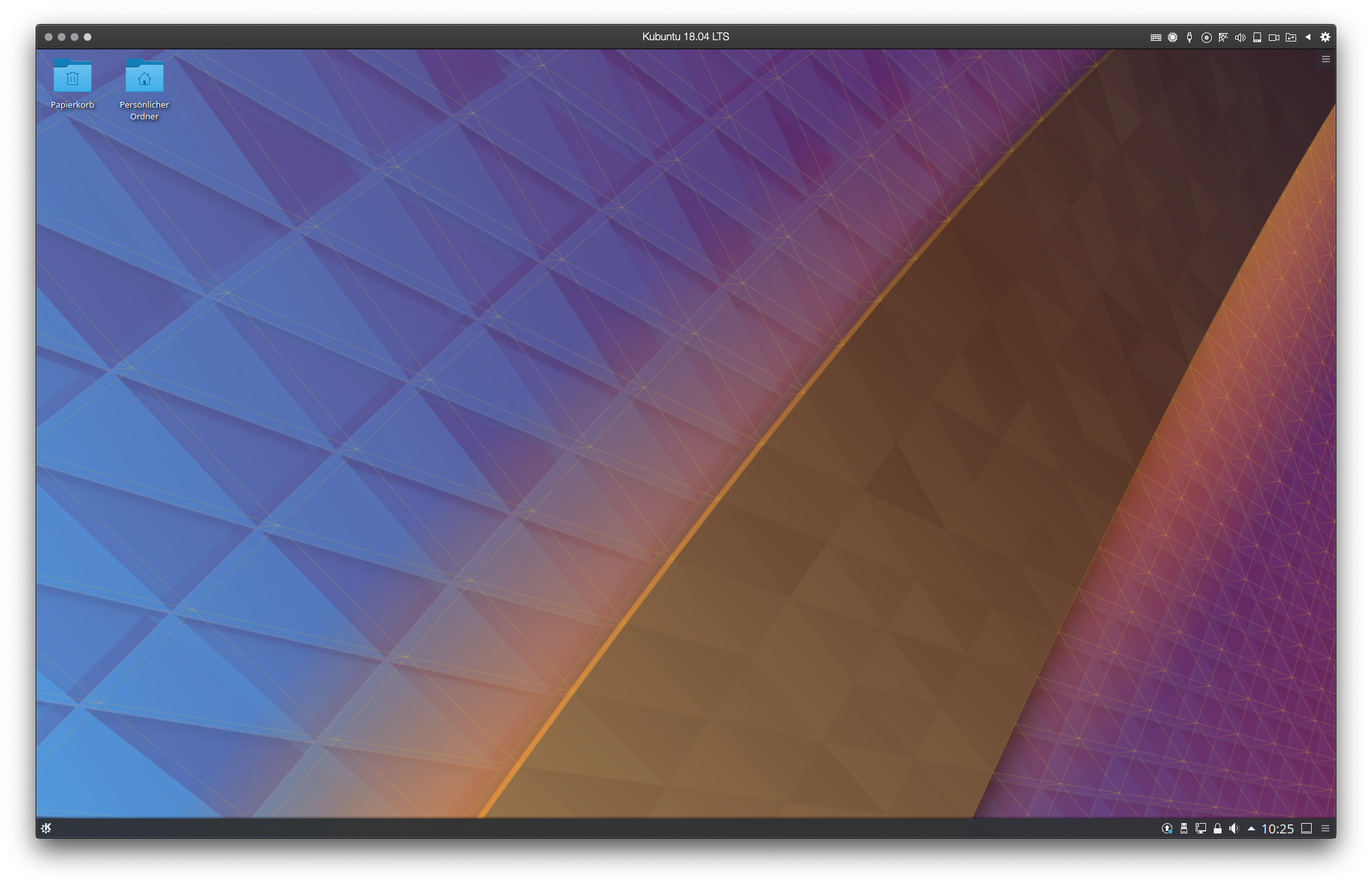Click the CPU chip icon in title bar

pyautogui.click(x=1172, y=38)
